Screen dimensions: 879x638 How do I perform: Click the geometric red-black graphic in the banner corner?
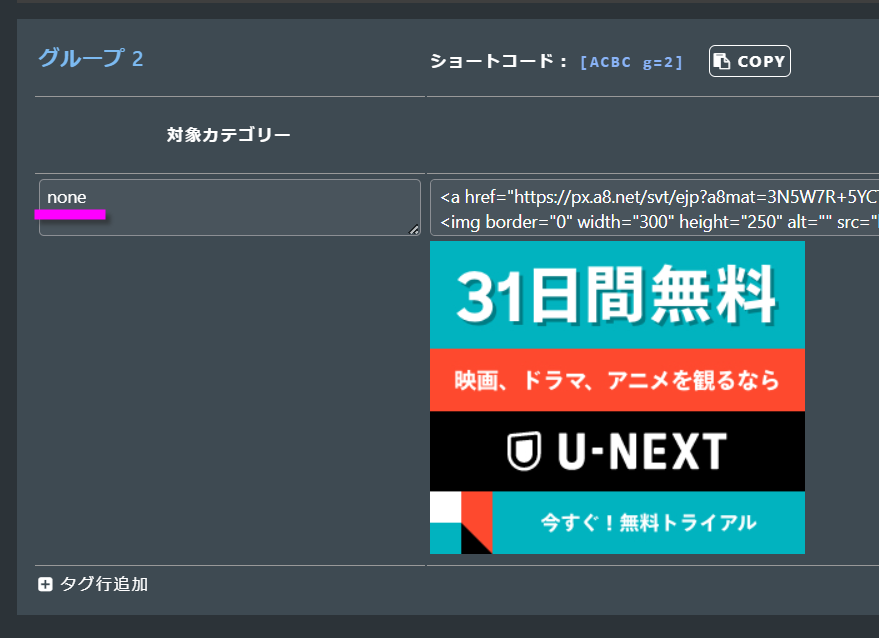(461, 523)
